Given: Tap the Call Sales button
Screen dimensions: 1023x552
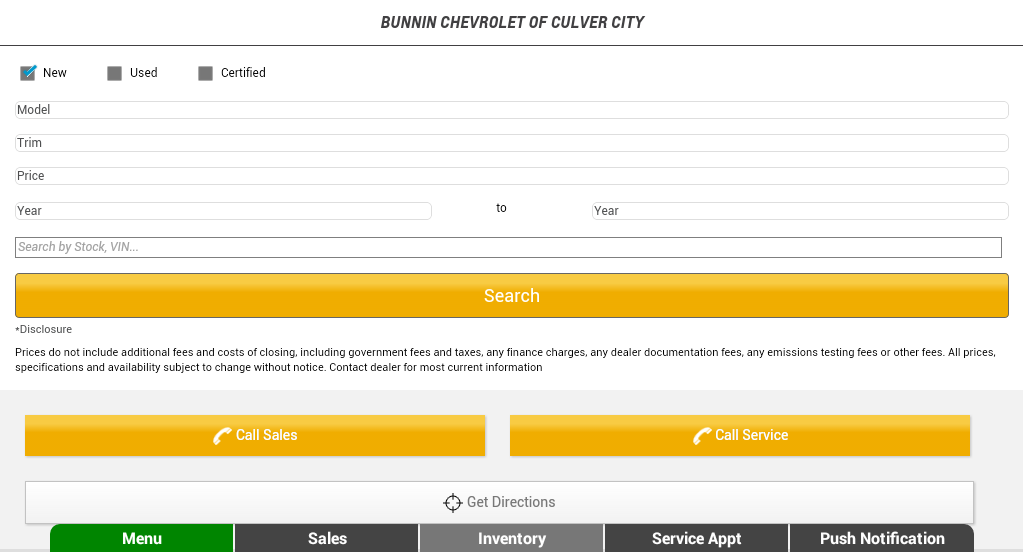Looking at the screenshot, I should coord(255,435).
